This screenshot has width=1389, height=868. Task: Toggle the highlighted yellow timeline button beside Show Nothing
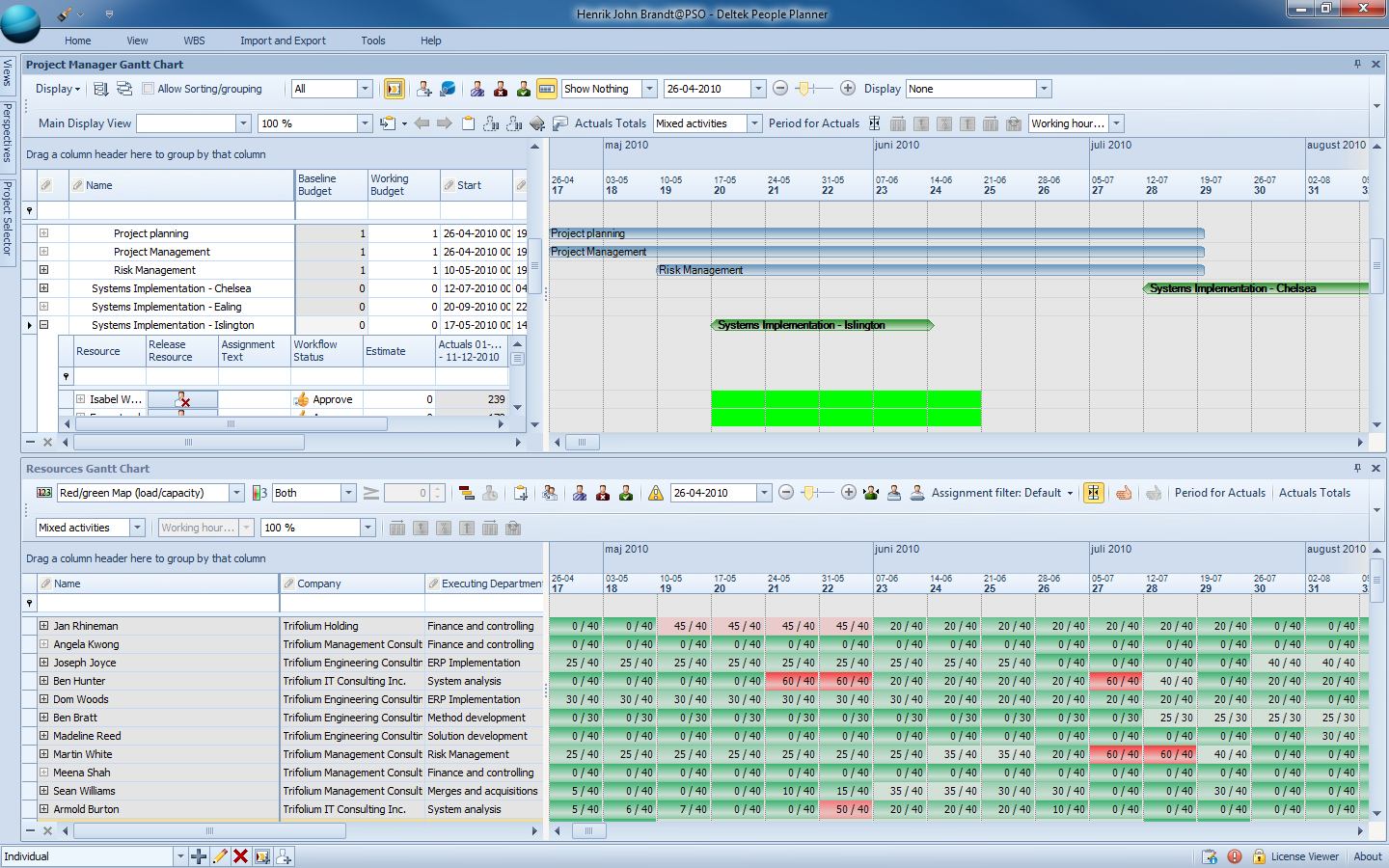546,89
